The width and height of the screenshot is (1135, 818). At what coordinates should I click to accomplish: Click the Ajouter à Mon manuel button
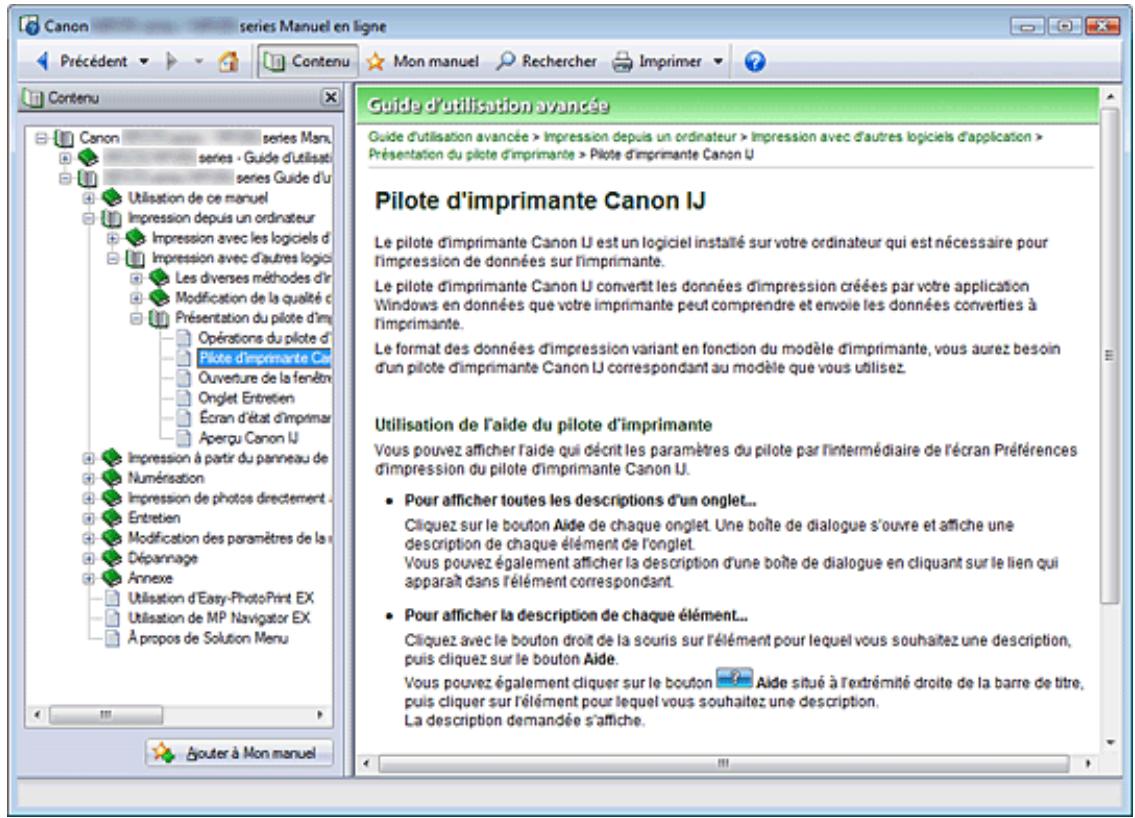(240, 753)
